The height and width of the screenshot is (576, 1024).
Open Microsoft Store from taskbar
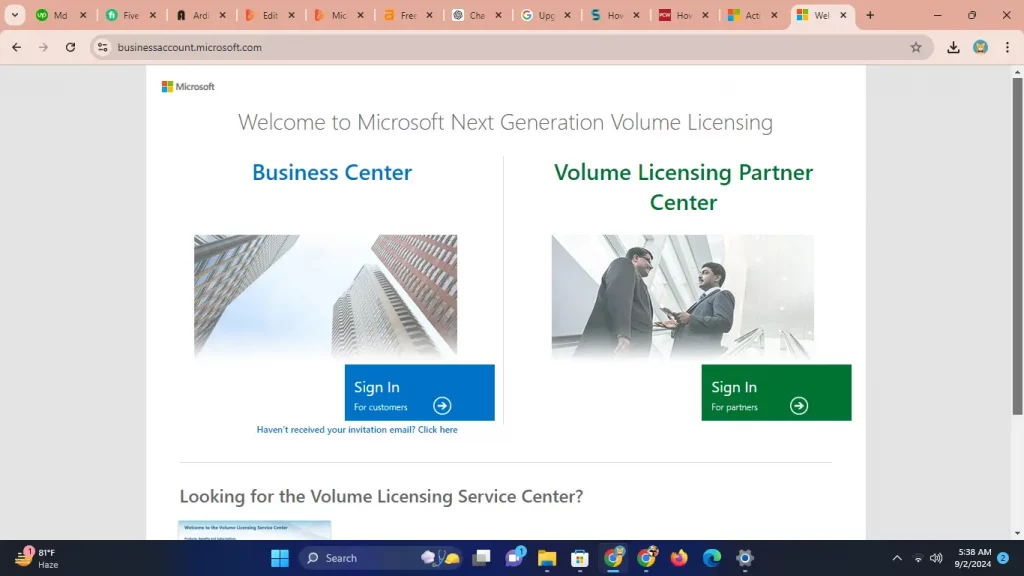point(580,558)
